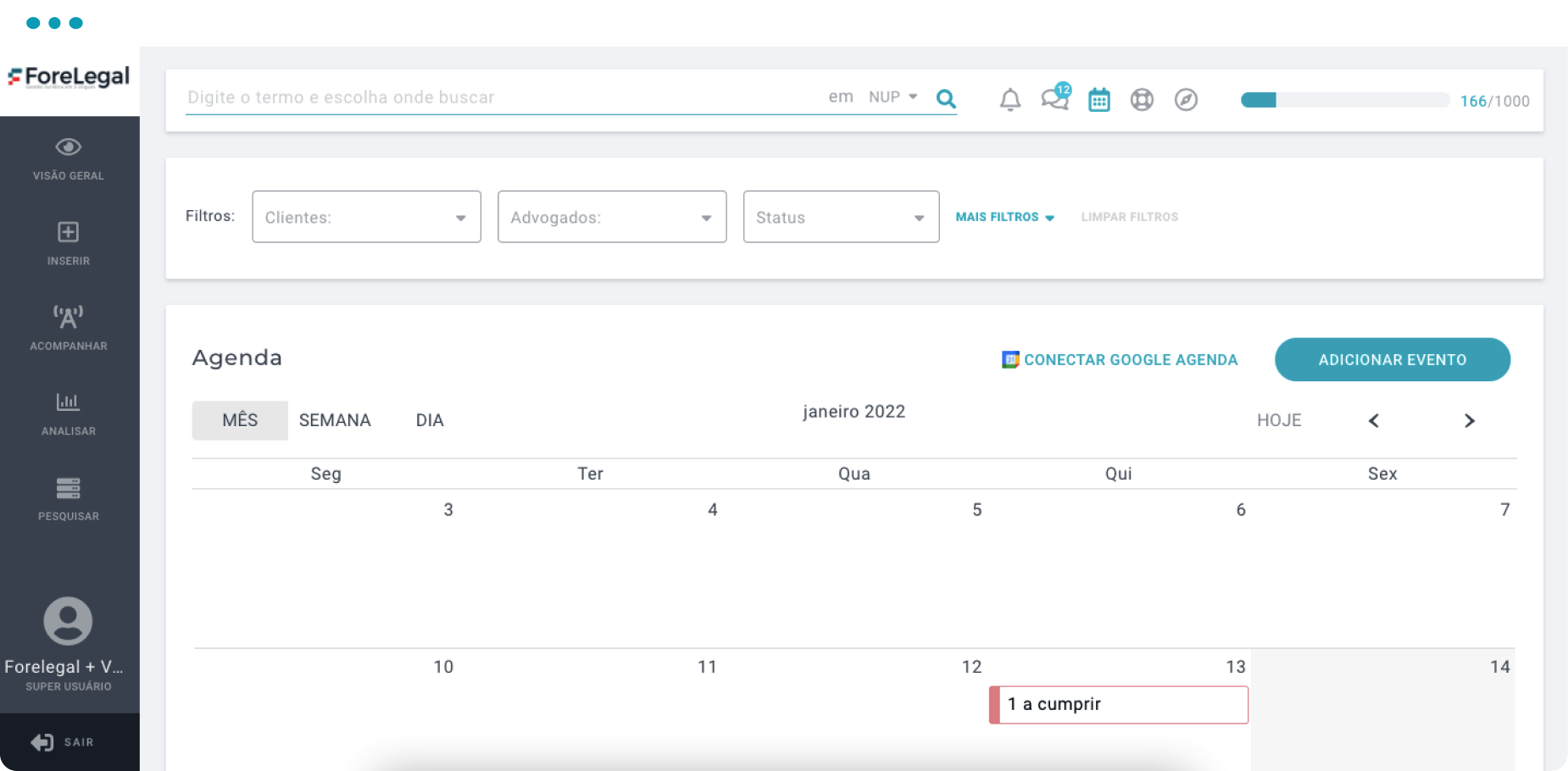The width and height of the screenshot is (1568, 771).
Task: Click the usage progress bar 166/1000
Action: [x=1345, y=100]
